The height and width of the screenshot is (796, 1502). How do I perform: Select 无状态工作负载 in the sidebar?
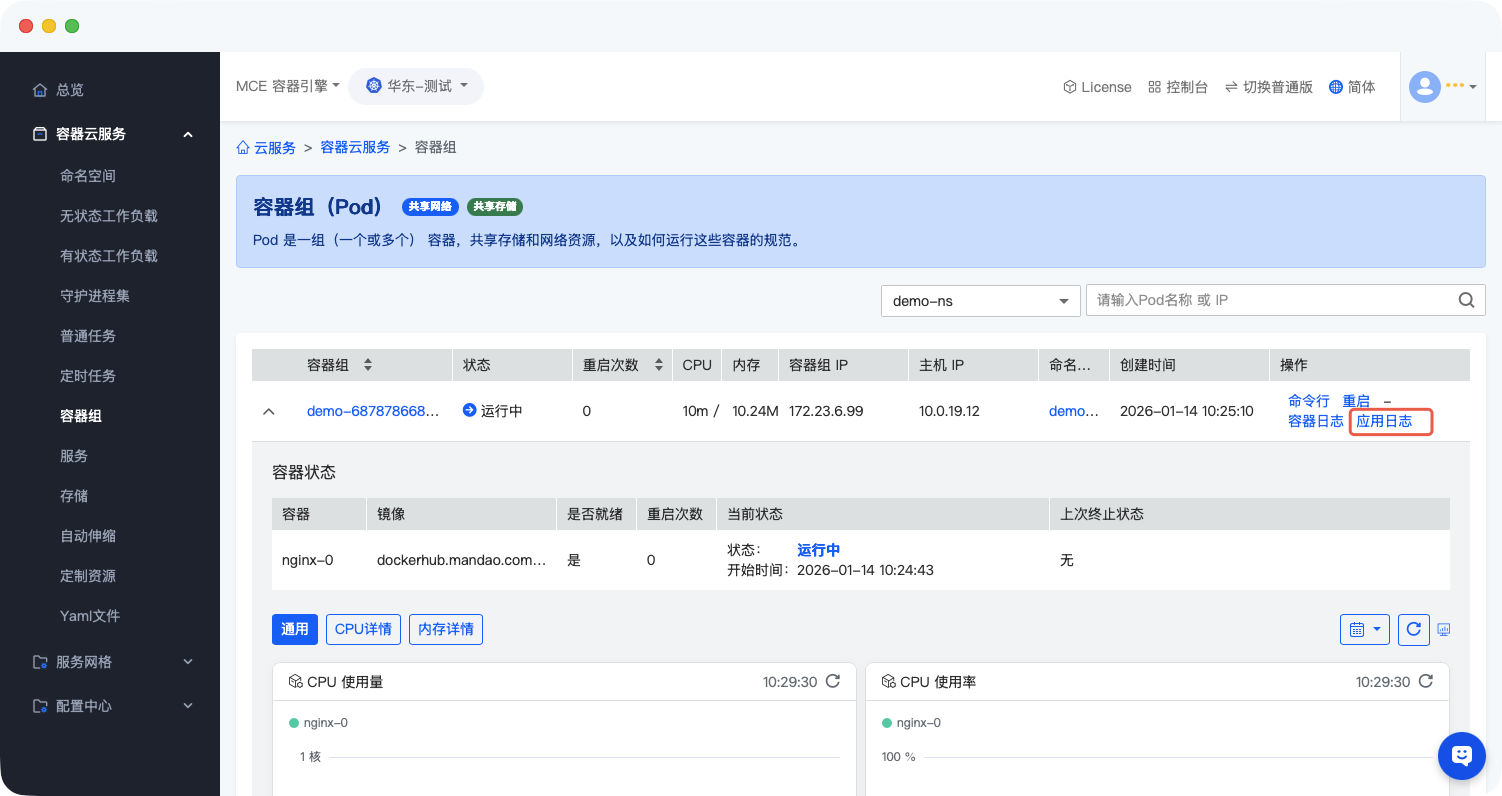(109, 216)
